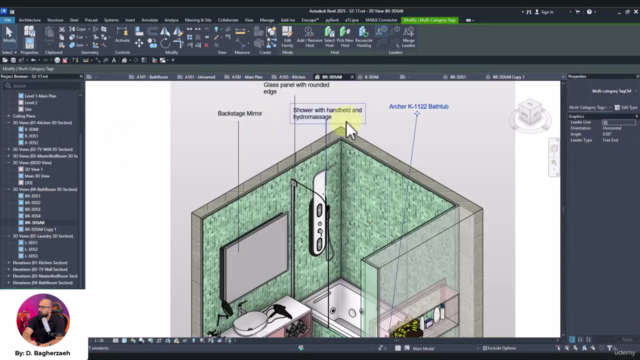Viewport: 640px width, 360px height.
Task: Click the Orientation Horizontal value field
Action: pyautogui.click(x=619, y=128)
